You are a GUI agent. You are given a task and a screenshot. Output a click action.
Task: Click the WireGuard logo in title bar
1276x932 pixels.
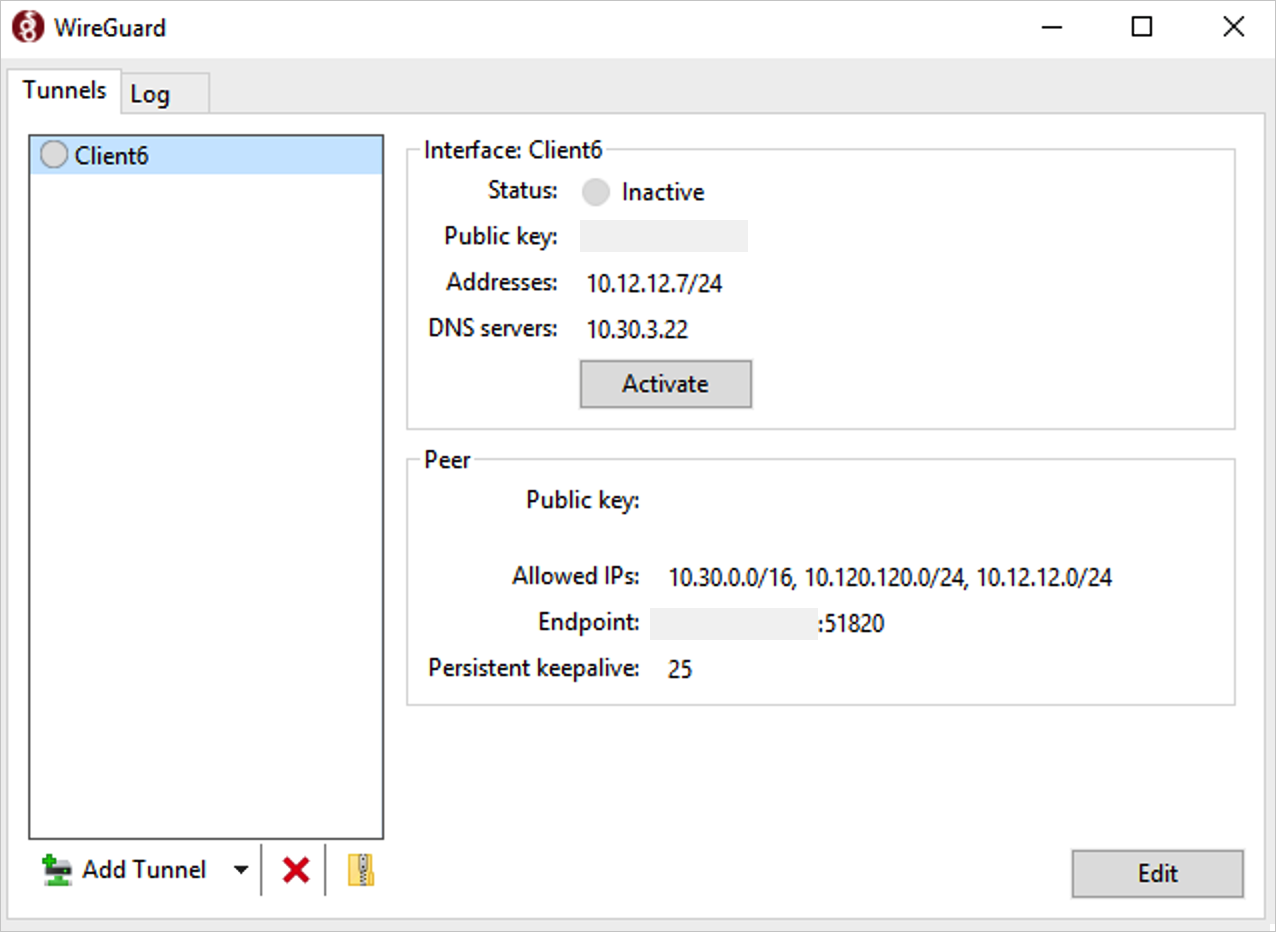click(x=28, y=27)
